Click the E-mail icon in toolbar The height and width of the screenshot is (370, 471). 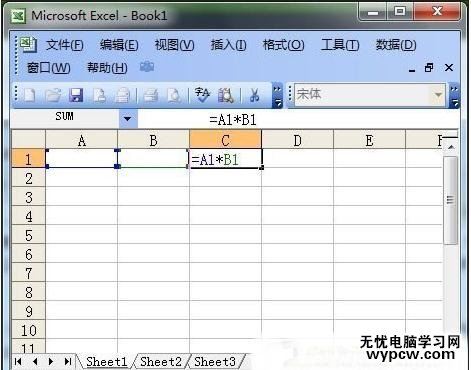click(123, 96)
